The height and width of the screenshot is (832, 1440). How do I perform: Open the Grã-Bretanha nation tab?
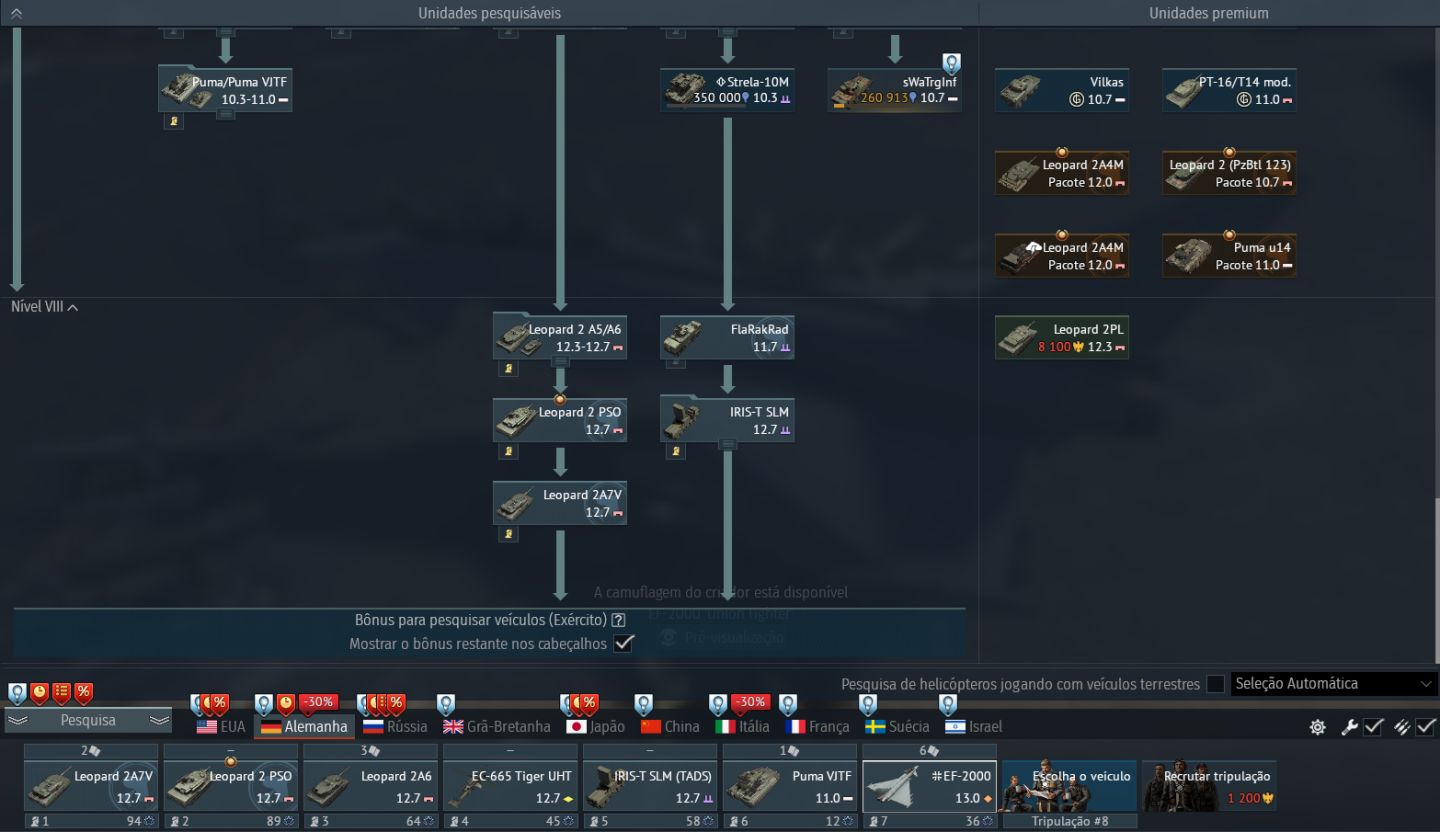point(497,727)
